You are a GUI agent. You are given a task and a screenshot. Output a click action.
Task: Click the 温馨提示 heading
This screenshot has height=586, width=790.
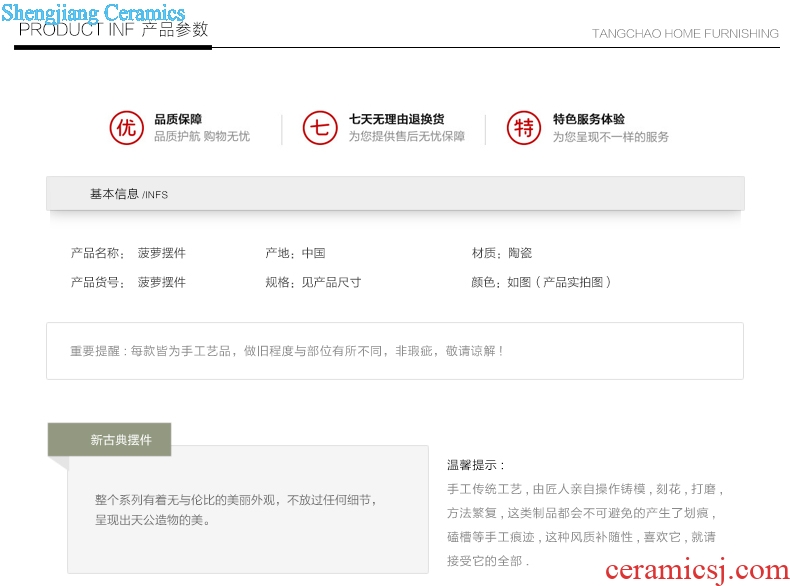point(476,465)
